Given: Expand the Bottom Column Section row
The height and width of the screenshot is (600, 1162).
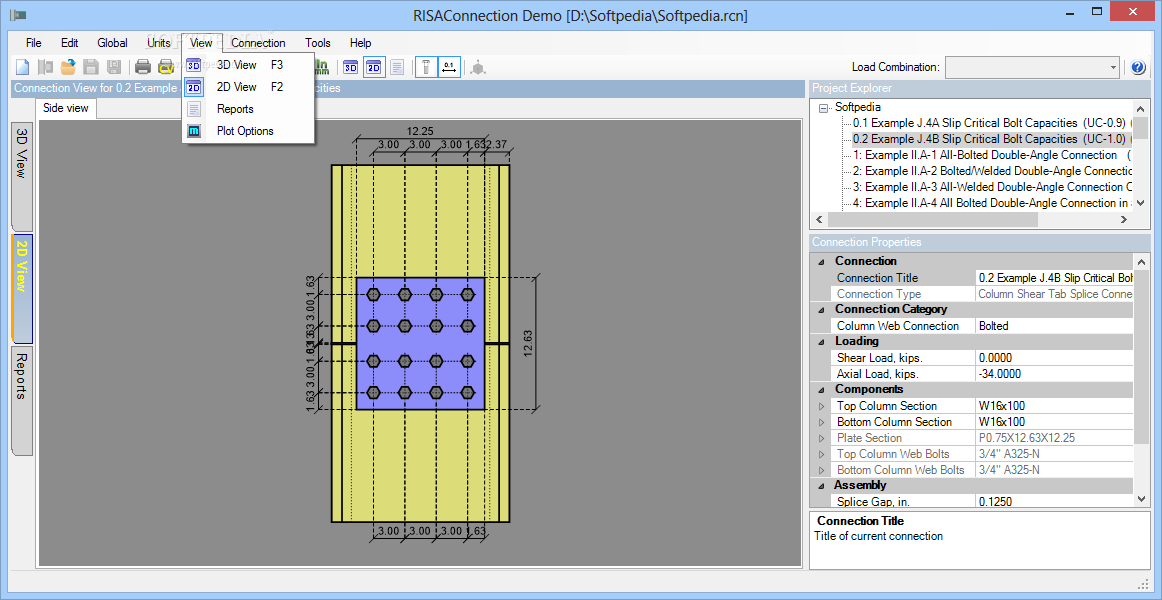Looking at the screenshot, I should tap(820, 422).
